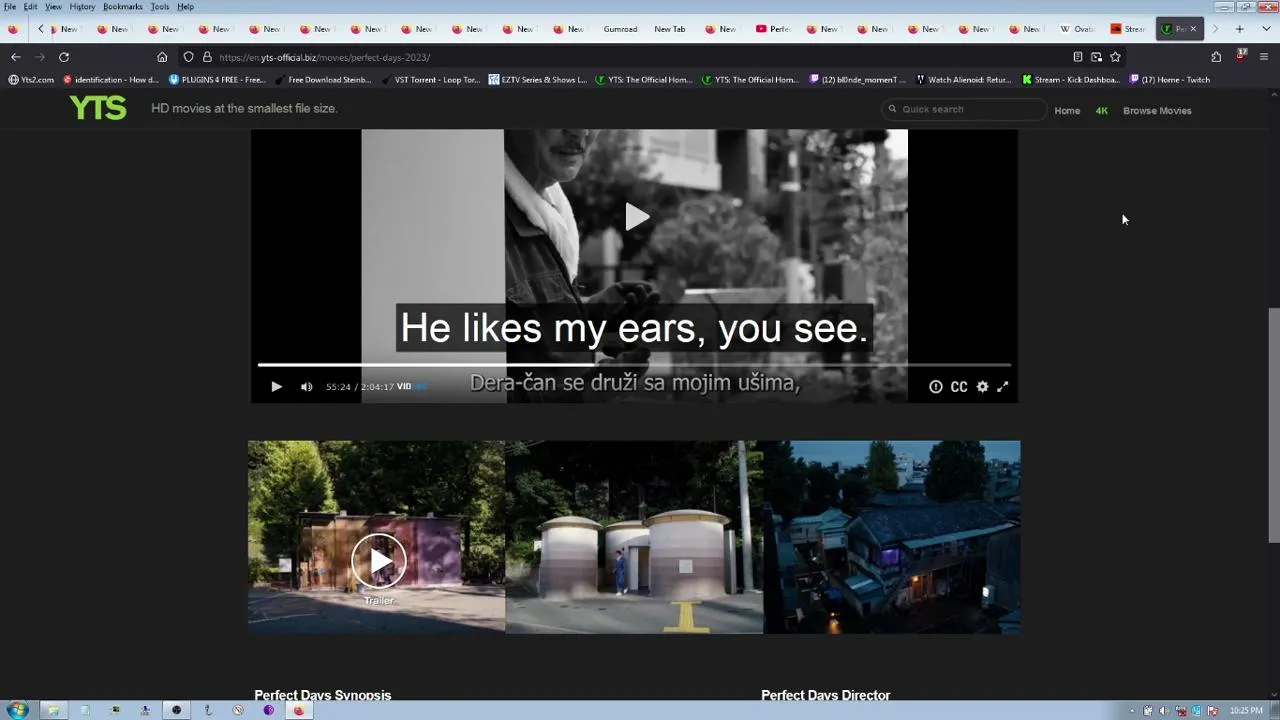Play the Perfect Days trailer thumbnail
The height and width of the screenshot is (720, 1280).
point(378,560)
